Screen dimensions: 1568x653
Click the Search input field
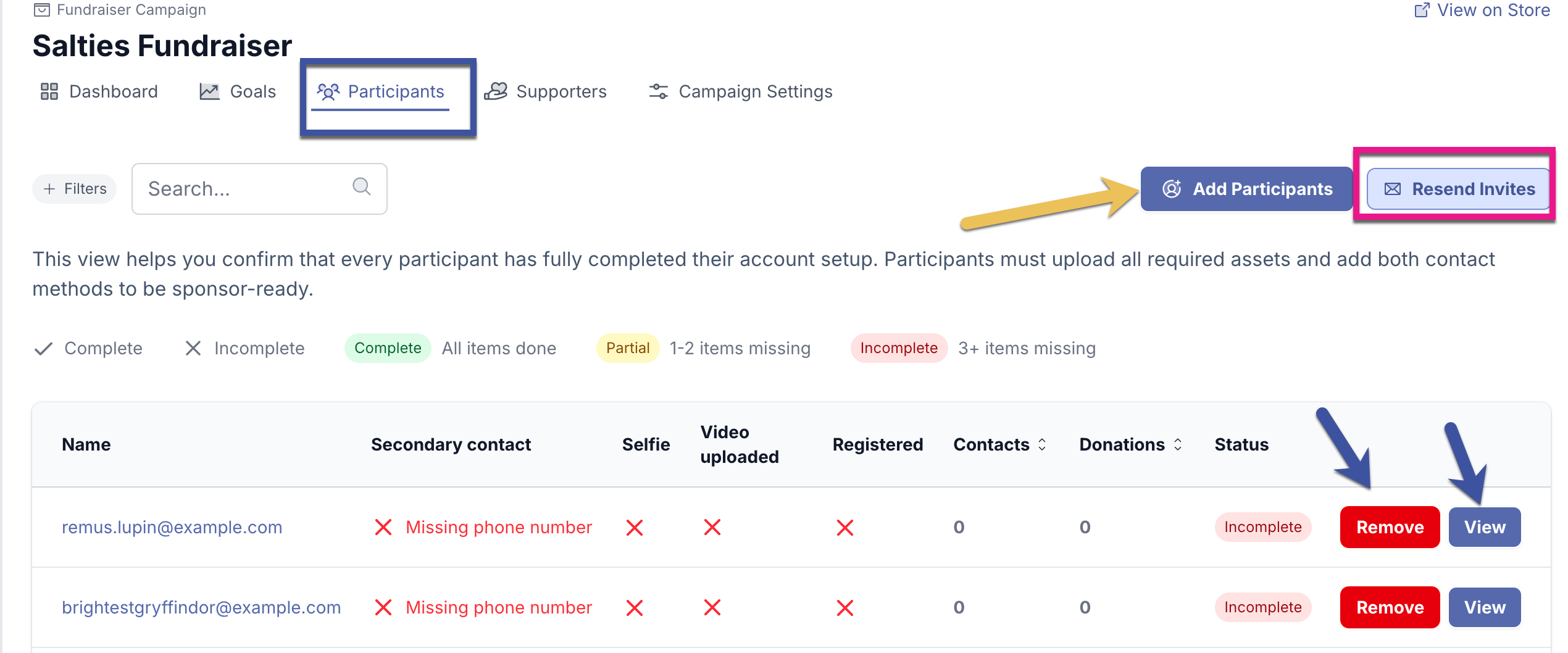coord(247,189)
